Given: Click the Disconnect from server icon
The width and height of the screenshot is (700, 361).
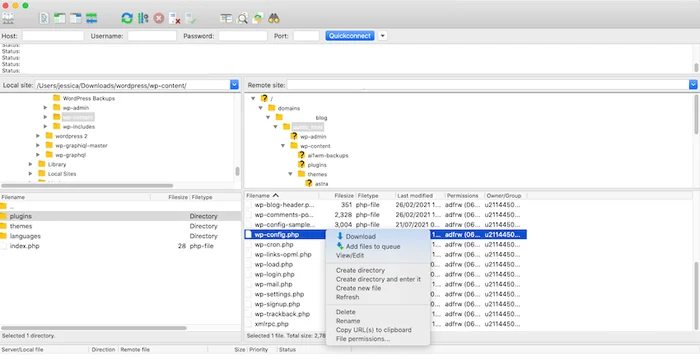Looking at the screenshot, I should [174, 18].
